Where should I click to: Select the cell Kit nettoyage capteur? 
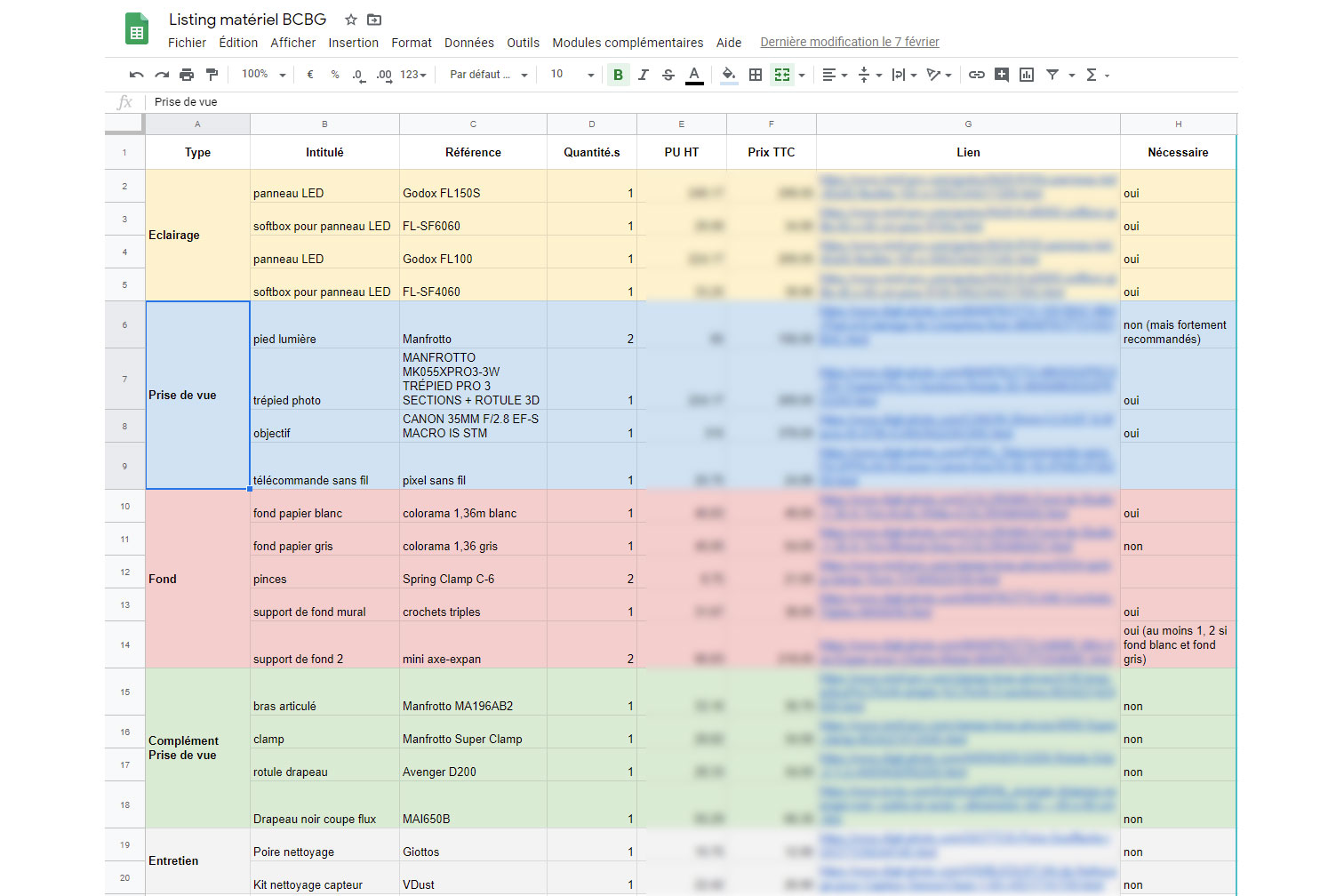click(x=324, y=877)
